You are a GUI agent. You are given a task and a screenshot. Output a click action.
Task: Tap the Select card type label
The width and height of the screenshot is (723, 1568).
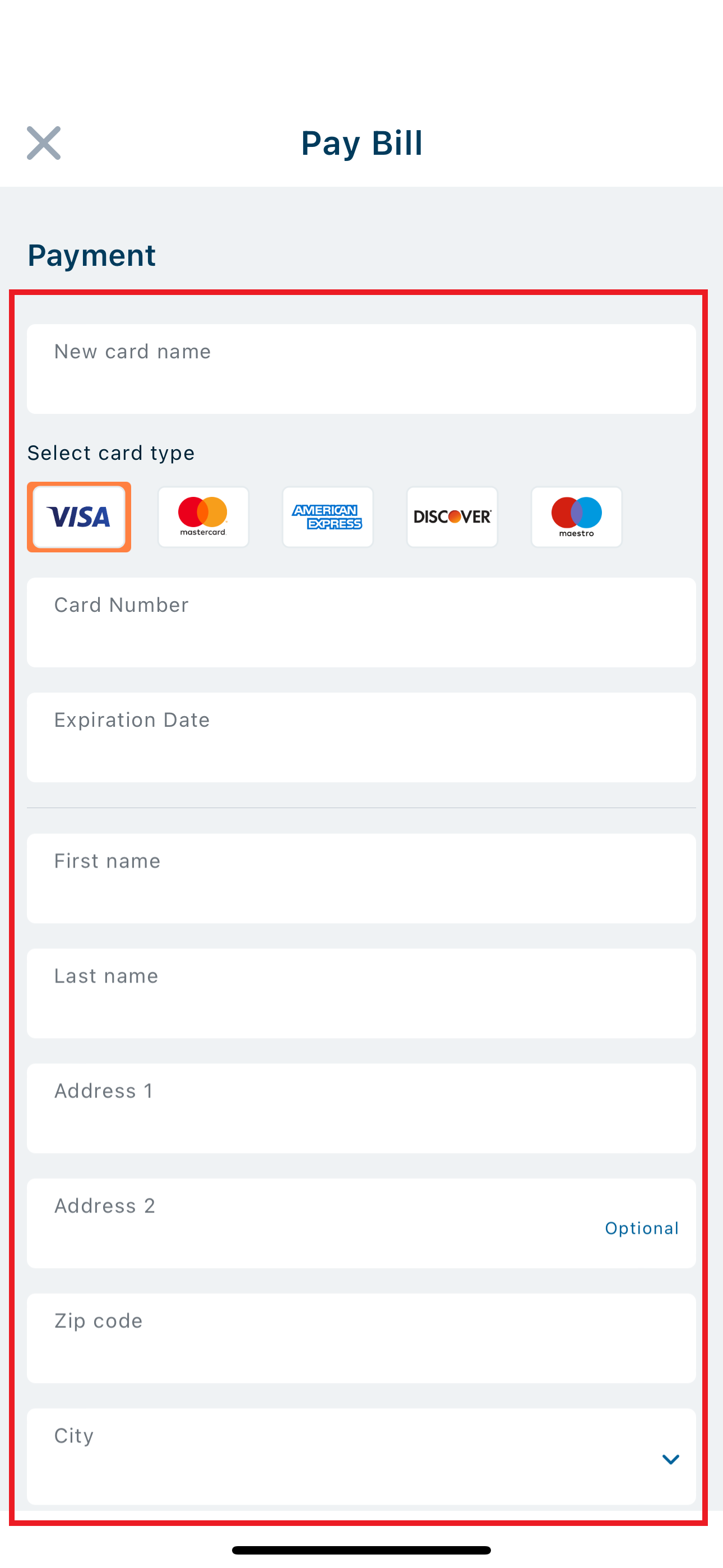point(111,453)
